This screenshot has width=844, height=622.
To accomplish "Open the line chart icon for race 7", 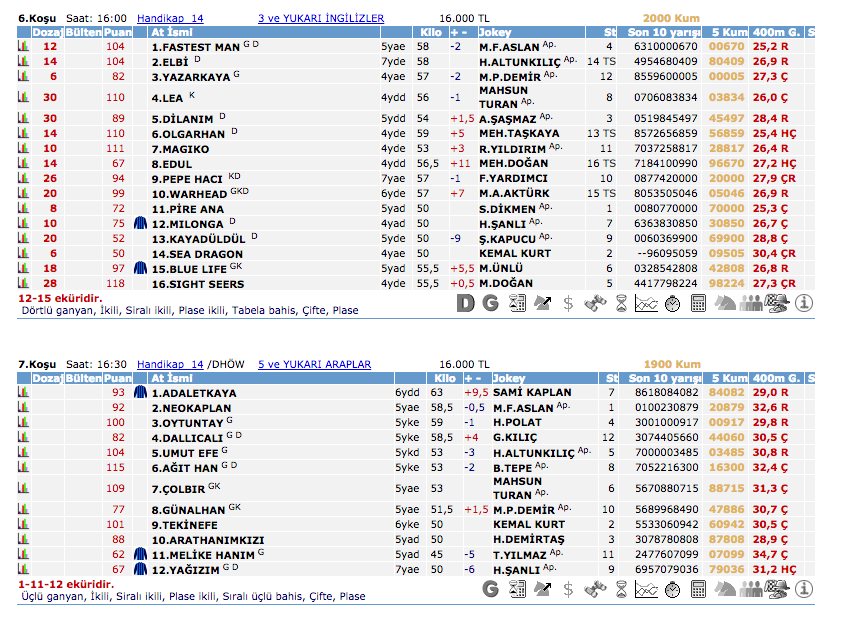I will [646, 588].
